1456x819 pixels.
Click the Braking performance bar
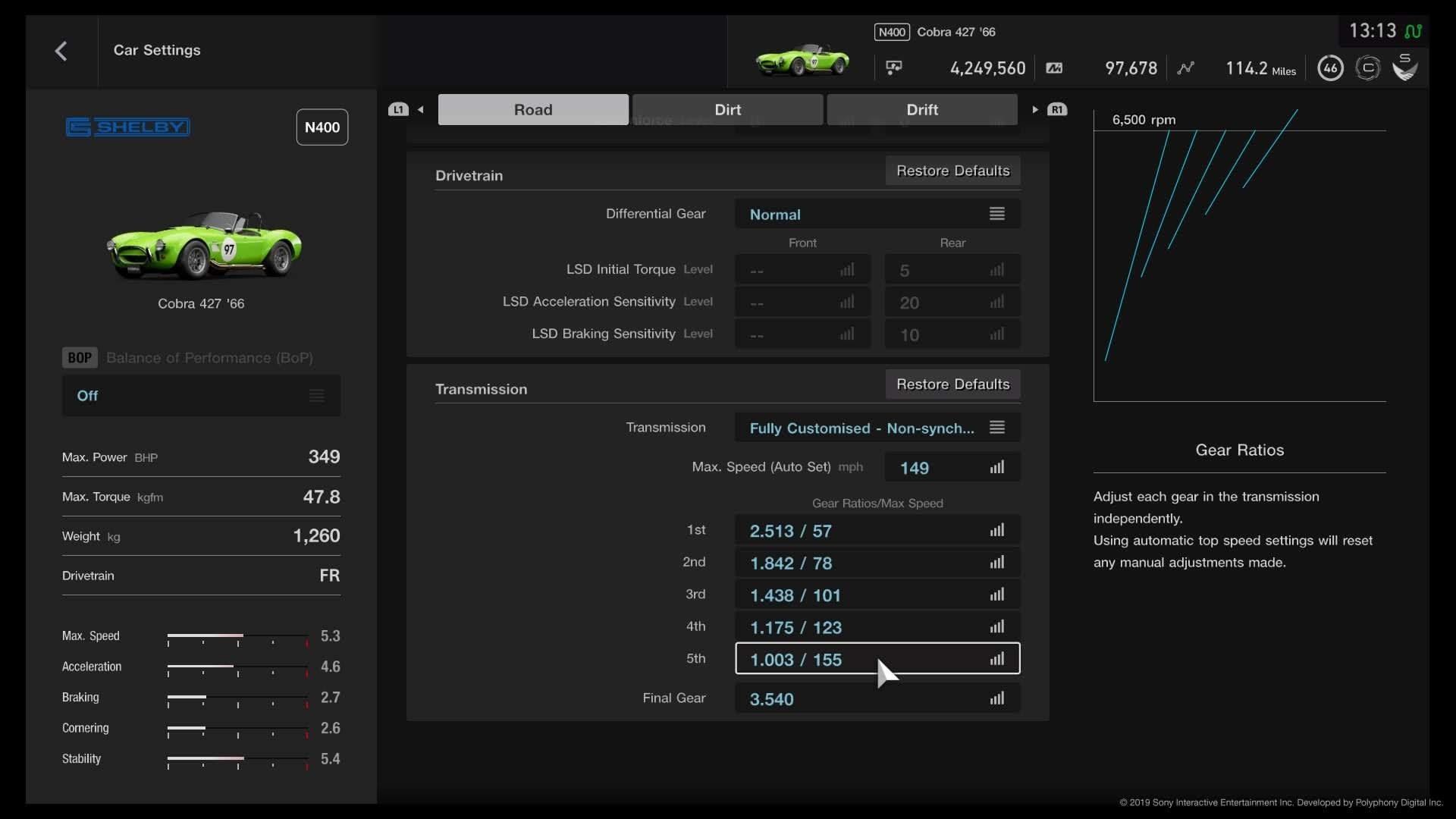coord(237,699)
